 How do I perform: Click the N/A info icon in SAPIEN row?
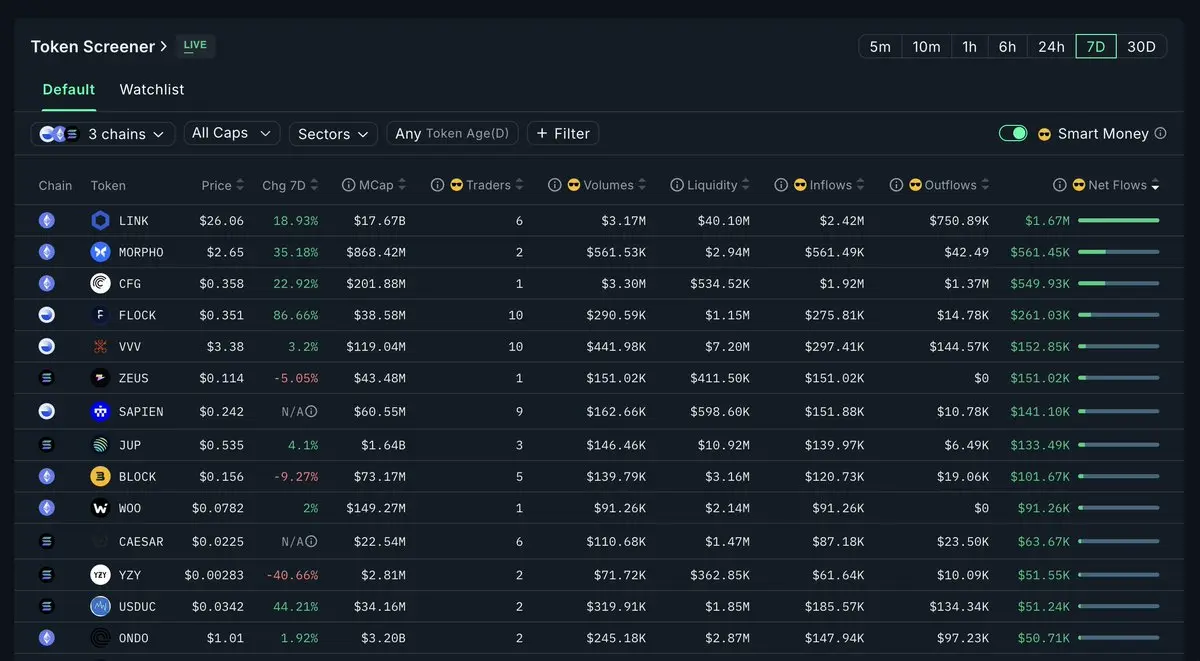pyautogui.click(x=311, y=411)
